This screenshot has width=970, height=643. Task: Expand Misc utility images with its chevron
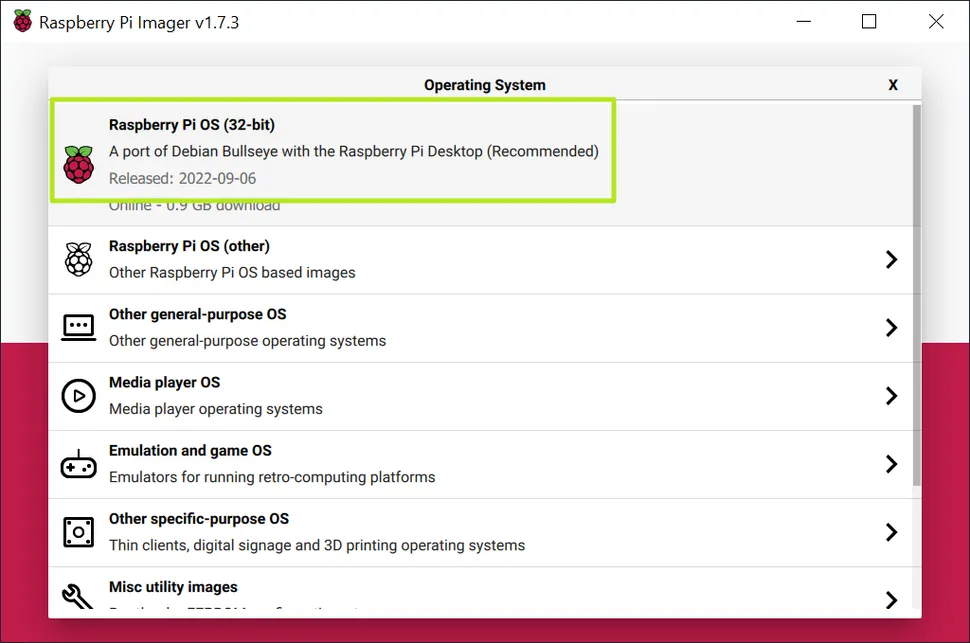pos(891,600)
